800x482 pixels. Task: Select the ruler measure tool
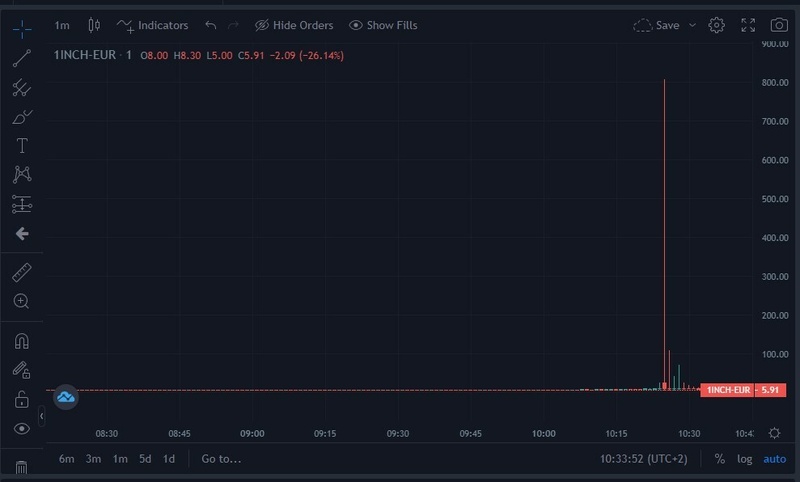(x=22, y=272)
